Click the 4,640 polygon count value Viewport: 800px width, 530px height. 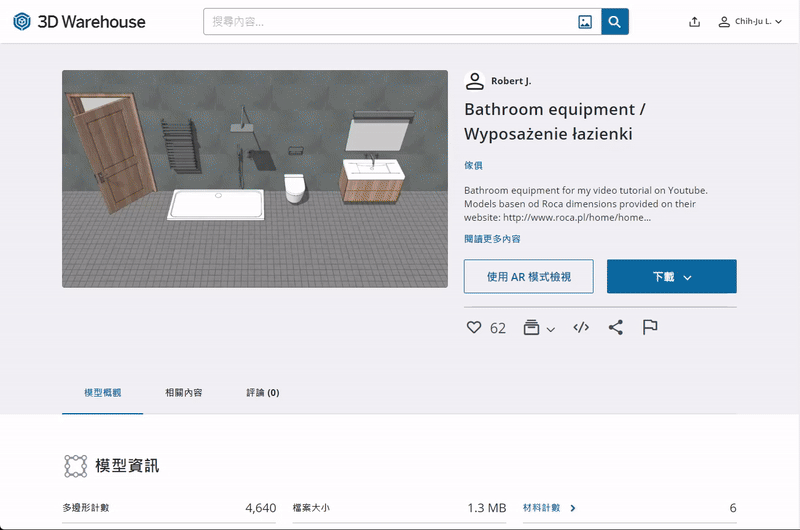tap(261, 508)
